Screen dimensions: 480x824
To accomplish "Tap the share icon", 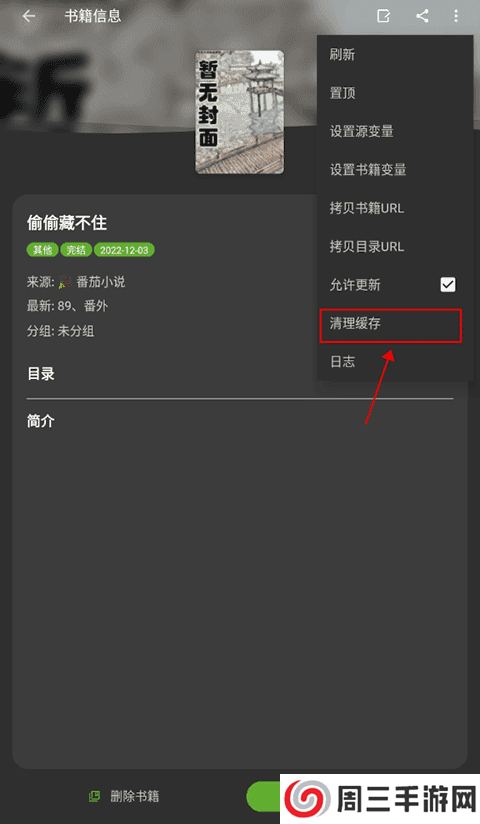I will [x=422, y=16].
